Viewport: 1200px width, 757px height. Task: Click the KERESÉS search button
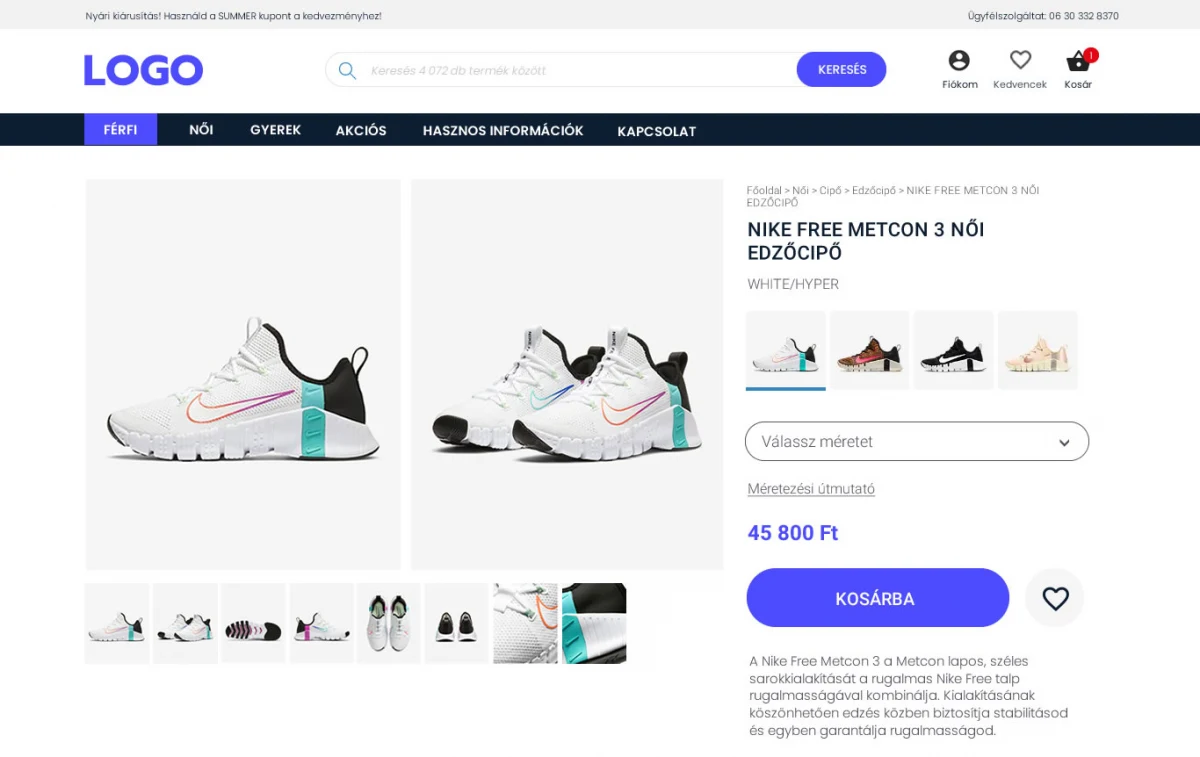click(841, 70)
